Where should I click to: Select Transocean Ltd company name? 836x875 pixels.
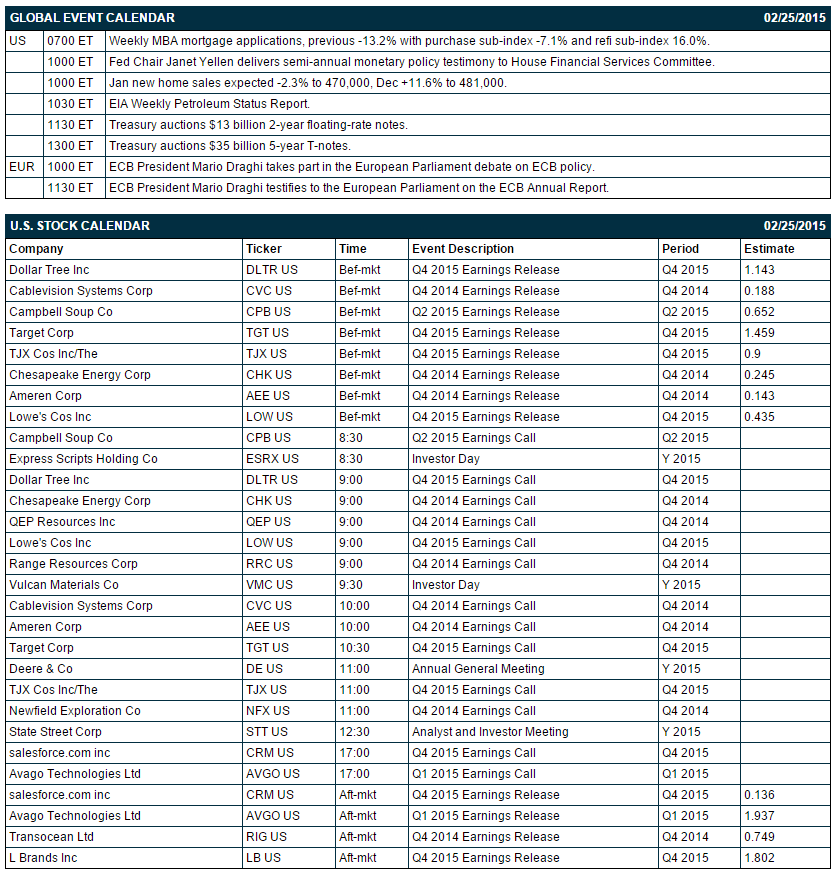click(51, 838)
